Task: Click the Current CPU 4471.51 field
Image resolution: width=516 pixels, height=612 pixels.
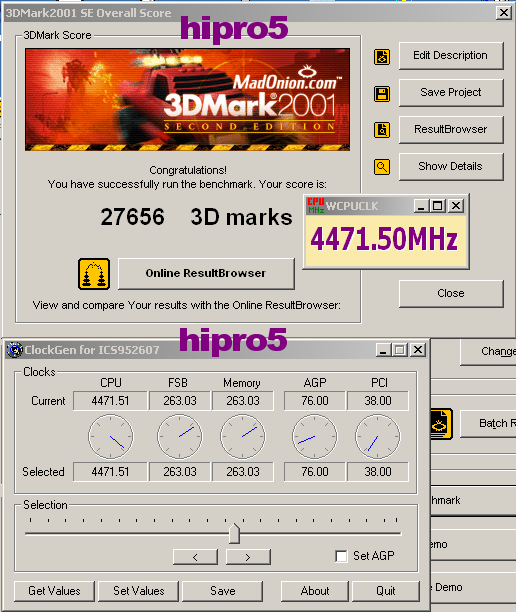Action: tap(110, 401)
